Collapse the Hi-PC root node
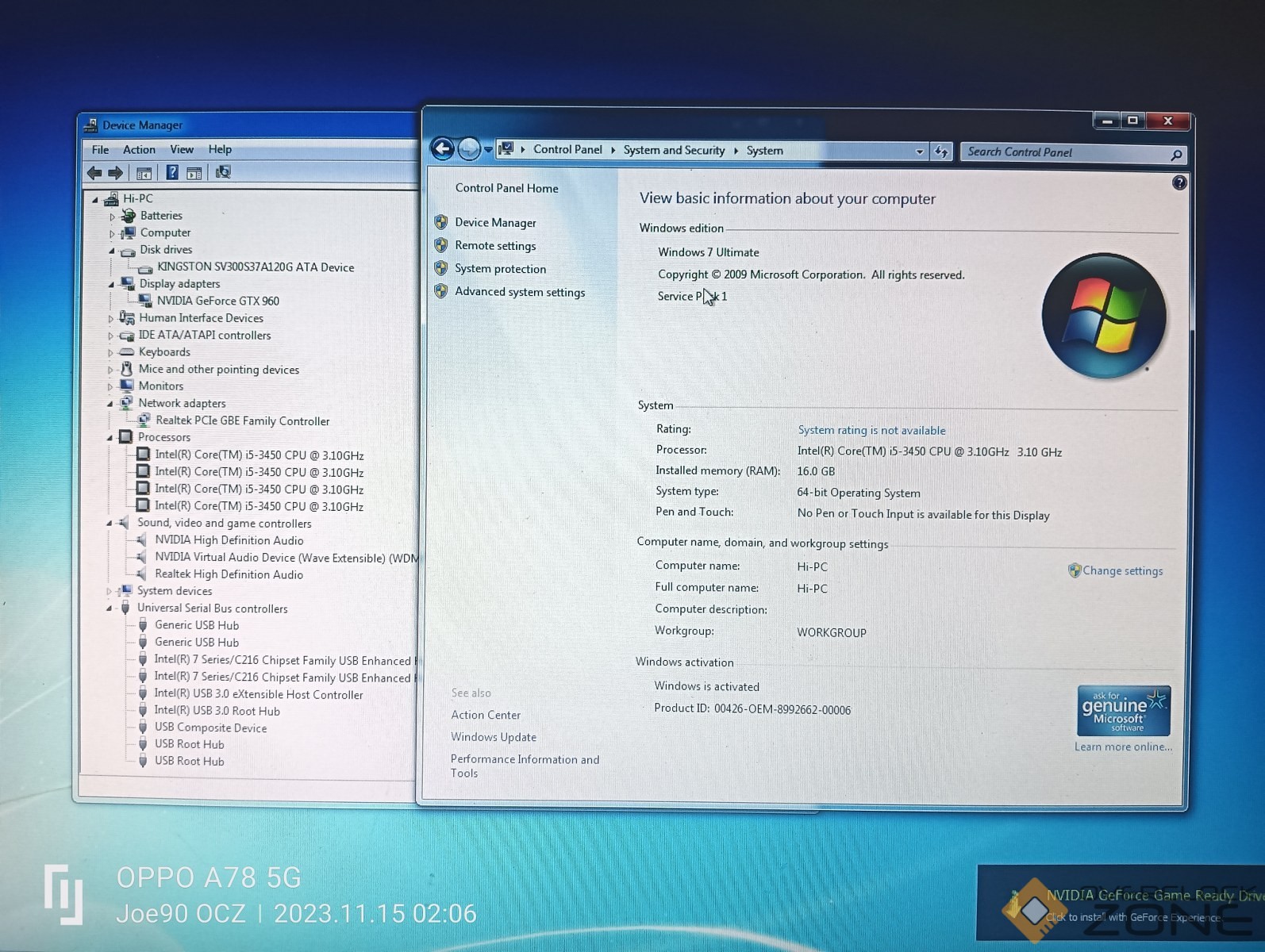The width and height of the screenshot is (1265, 952). pyautogui.click(x=95, y=199)
